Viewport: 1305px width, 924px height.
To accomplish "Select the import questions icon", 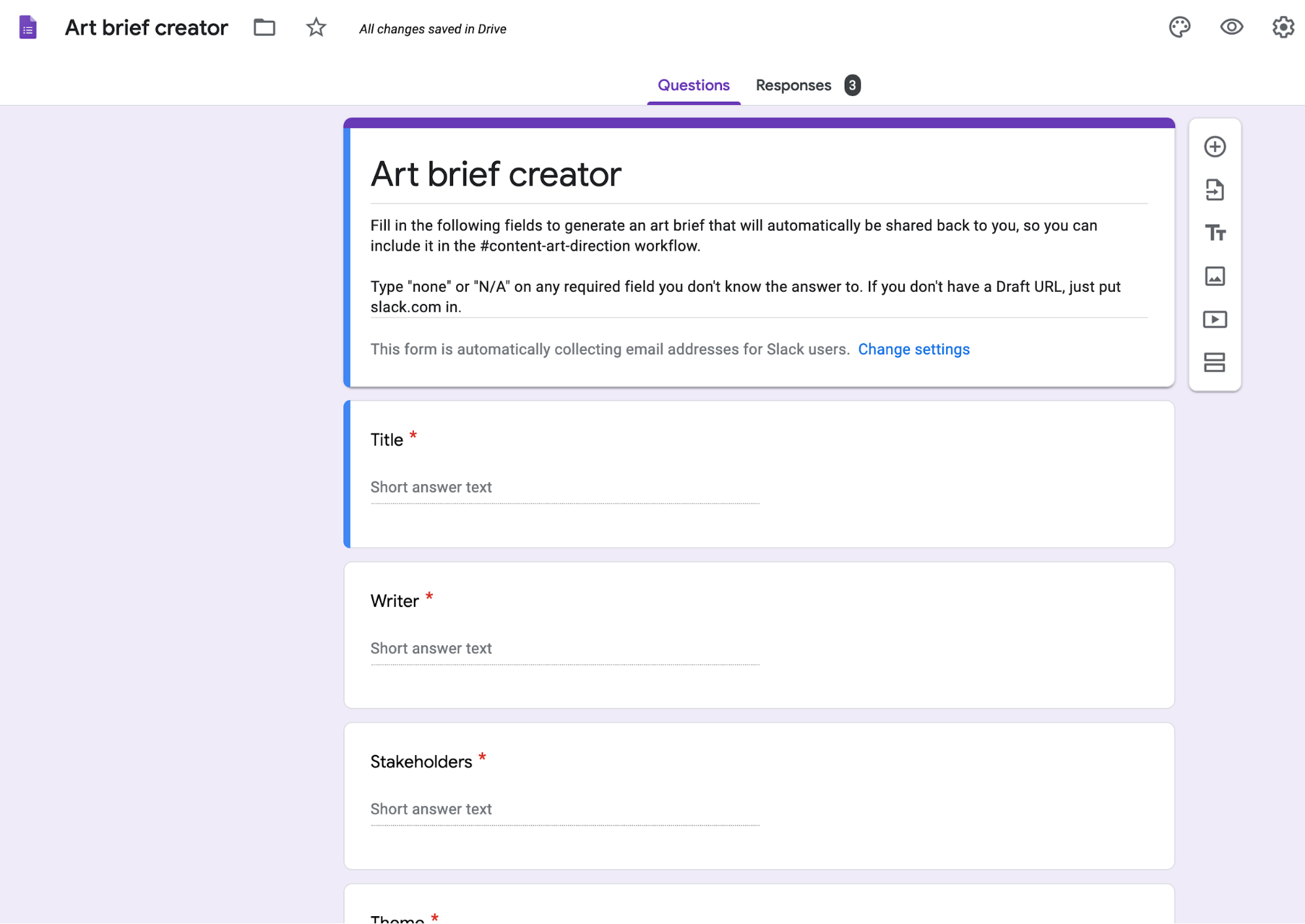I will (x=1215, y=189).
